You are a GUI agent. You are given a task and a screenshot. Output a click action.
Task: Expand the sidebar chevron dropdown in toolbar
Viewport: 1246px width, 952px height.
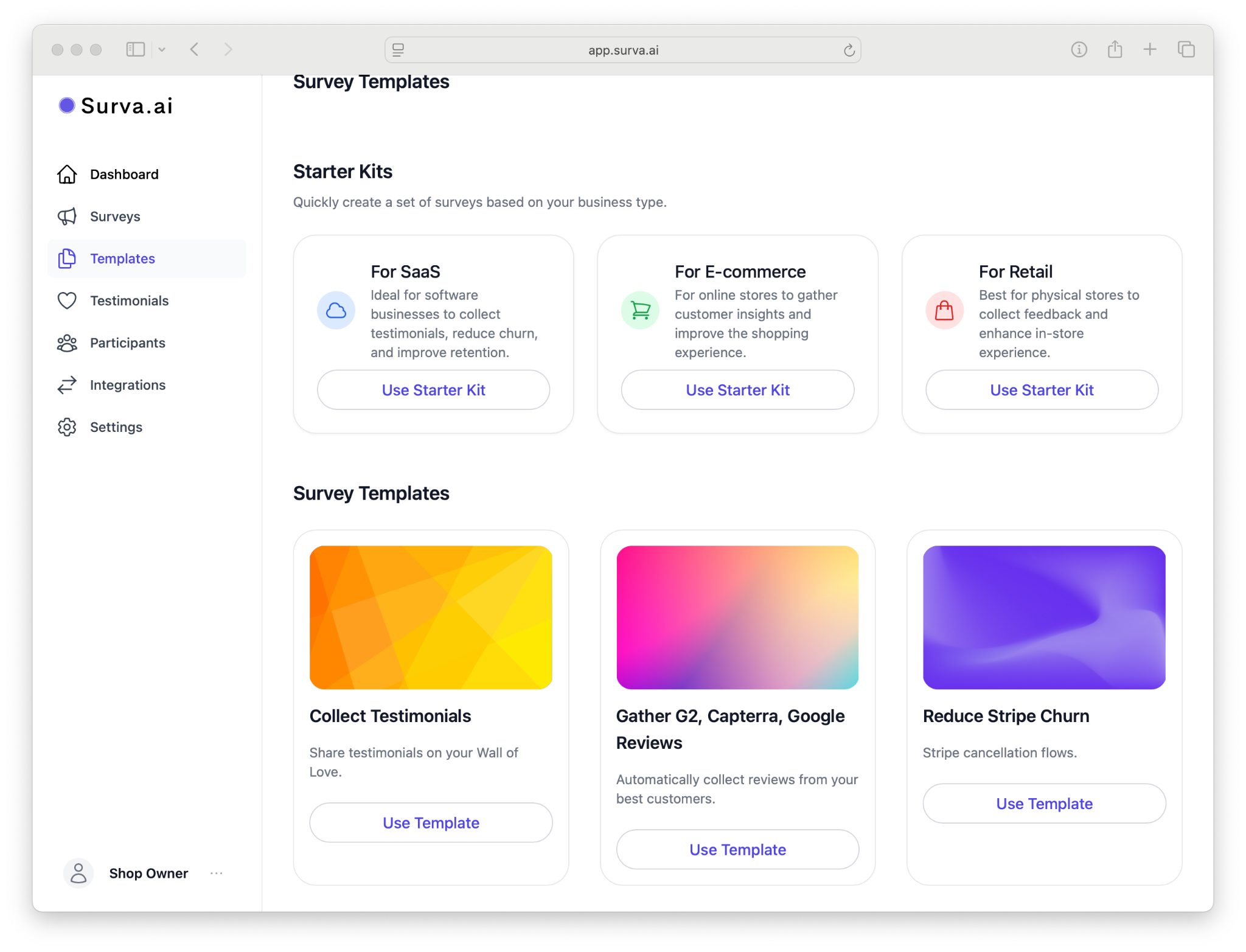click(162, 49)
